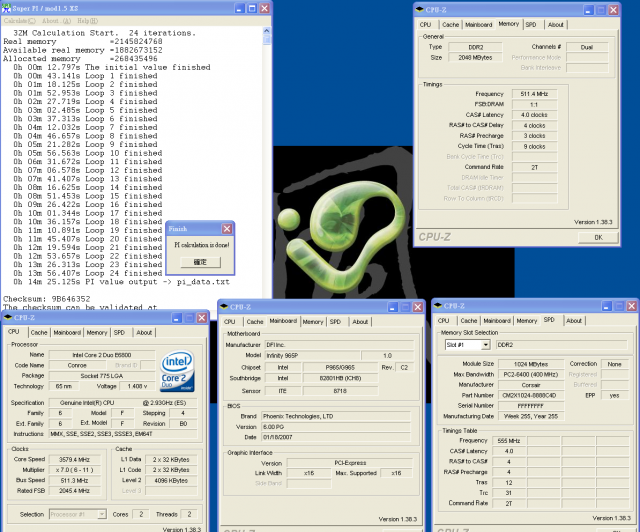The width and height of the screenshot is (640, 532).
Task: Click the Manufacturer Corsair field
Action: click(x=531, y=385)
